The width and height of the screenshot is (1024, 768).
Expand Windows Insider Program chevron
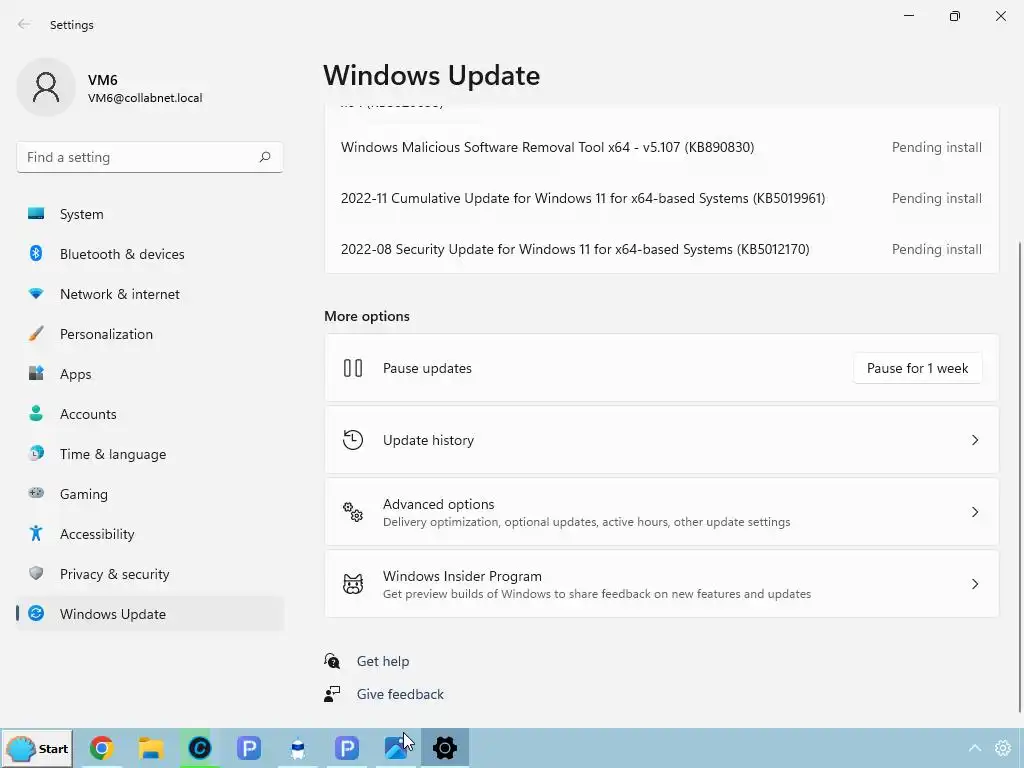[974, 583]
